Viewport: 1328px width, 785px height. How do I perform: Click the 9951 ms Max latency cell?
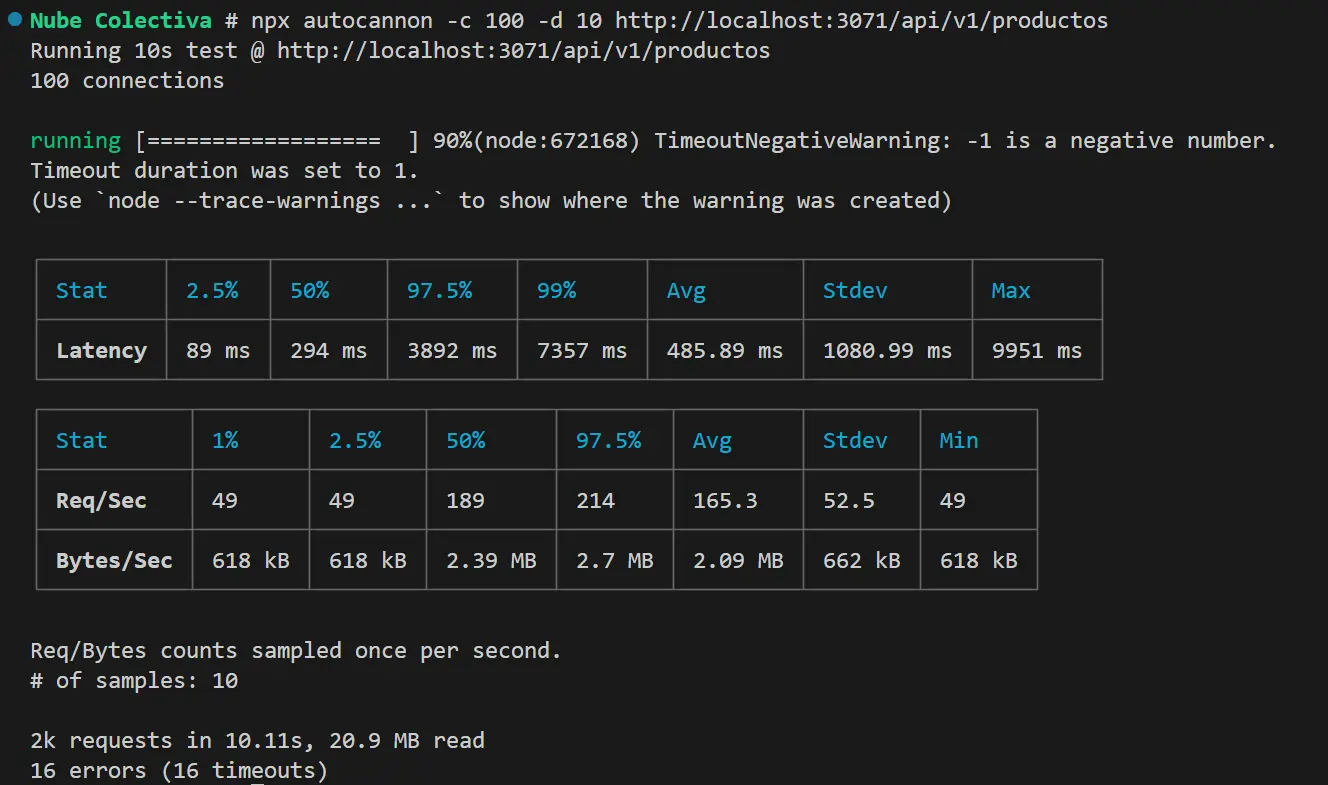point(1036,351)
